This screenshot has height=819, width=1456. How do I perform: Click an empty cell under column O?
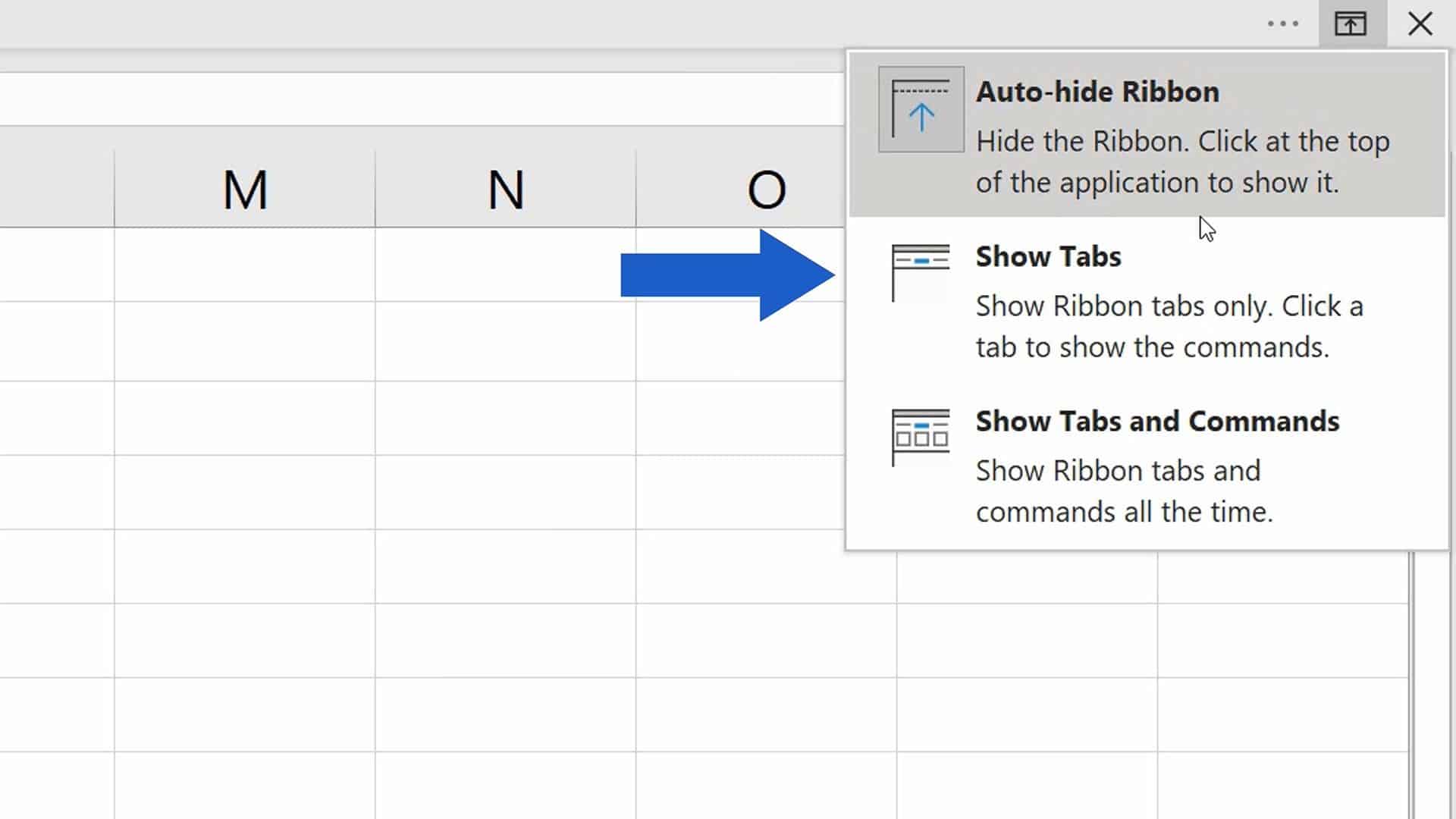(766, 645)
